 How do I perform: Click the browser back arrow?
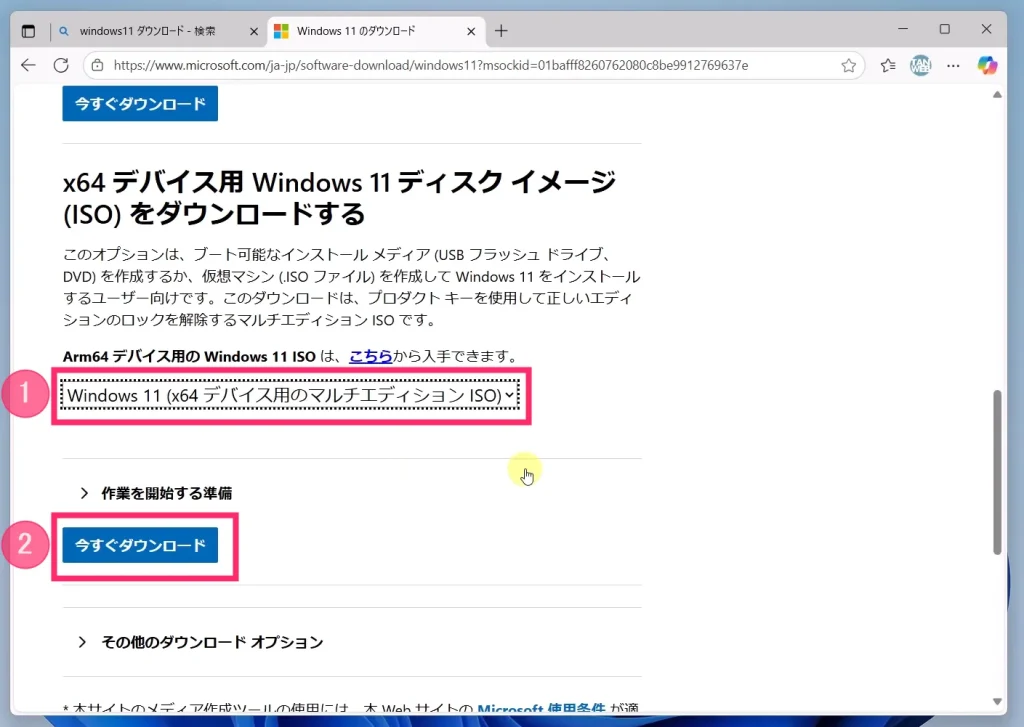(x=28, y=65)
